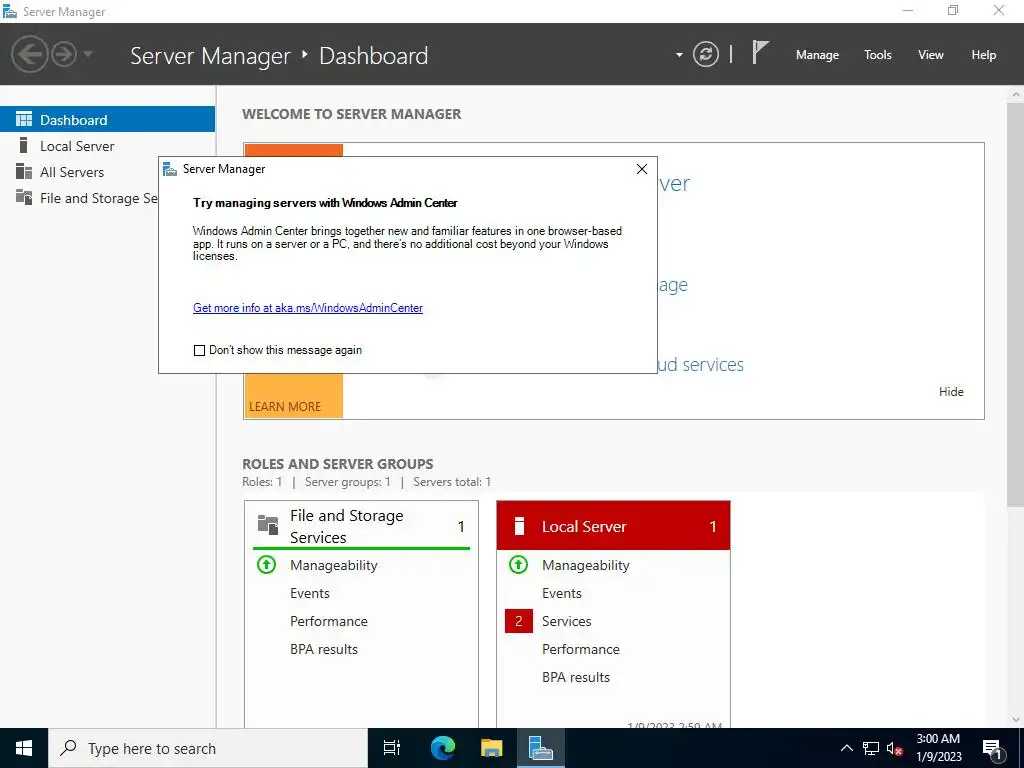The width and height of the screenshot is (1024, 768).
Task: Open Manageability under File and Storage Services
Action: (334, 565)
